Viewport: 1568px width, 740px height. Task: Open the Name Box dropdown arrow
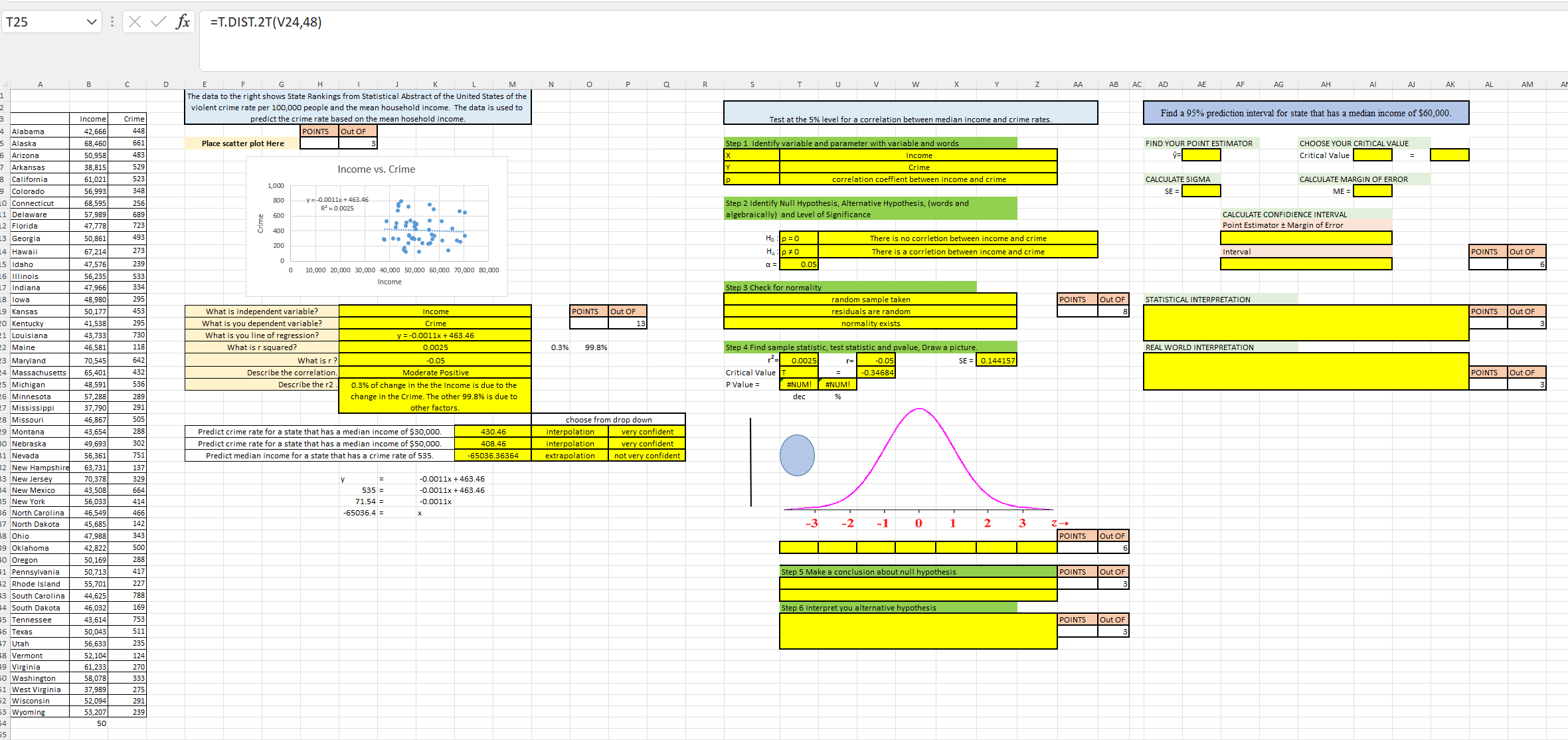92,22
